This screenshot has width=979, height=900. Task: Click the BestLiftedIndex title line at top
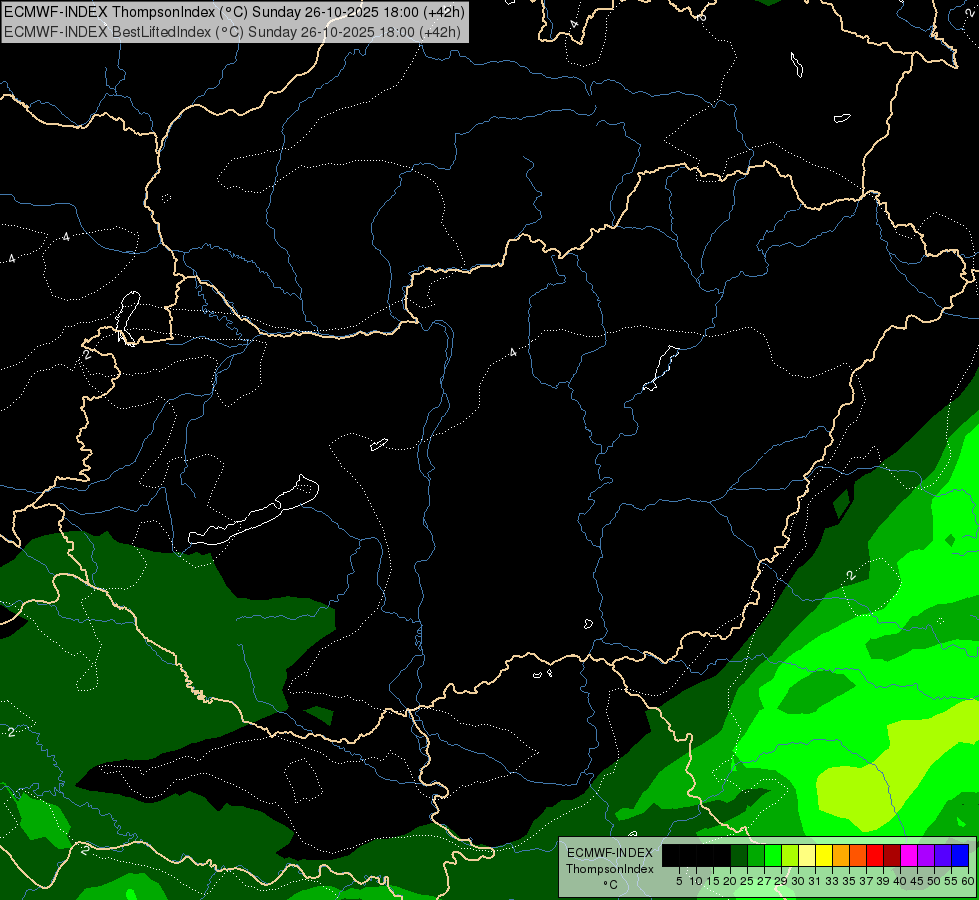pos(232,31)
